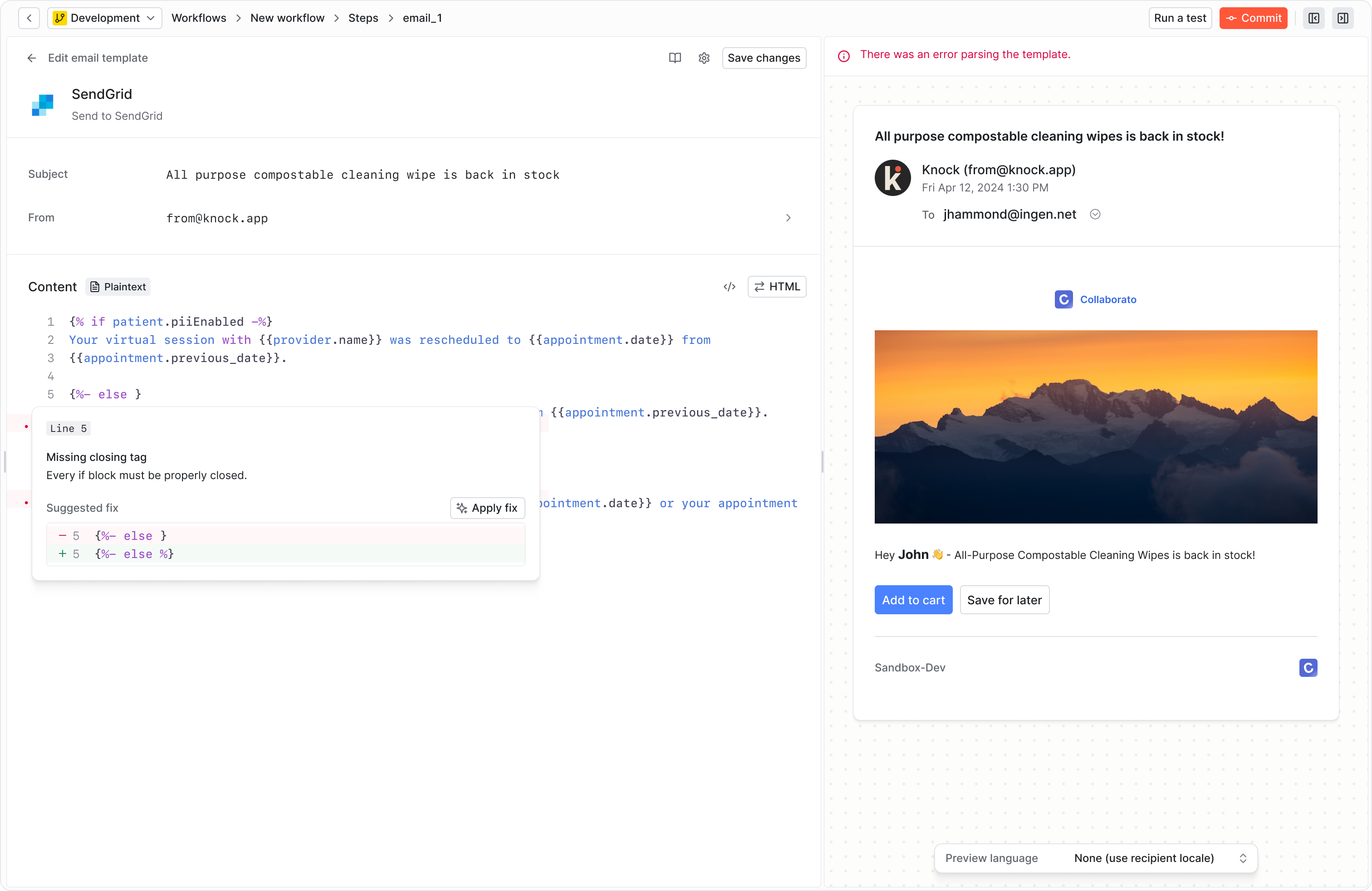Viewport: 1372px width, 891px height.
Task: Click the Collaborato logo icon in email preview
Action: tap(1063, 299)
